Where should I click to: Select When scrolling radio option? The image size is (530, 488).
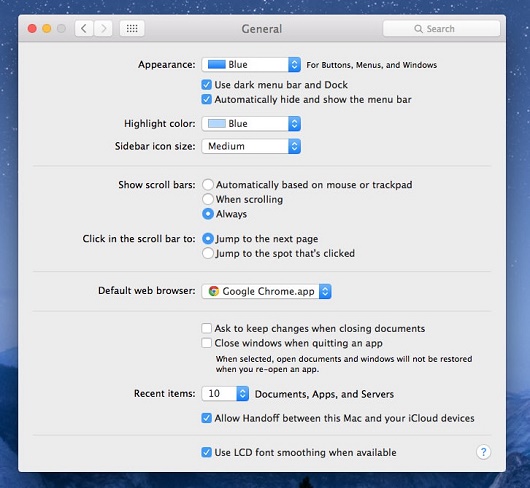click(208, 199)
